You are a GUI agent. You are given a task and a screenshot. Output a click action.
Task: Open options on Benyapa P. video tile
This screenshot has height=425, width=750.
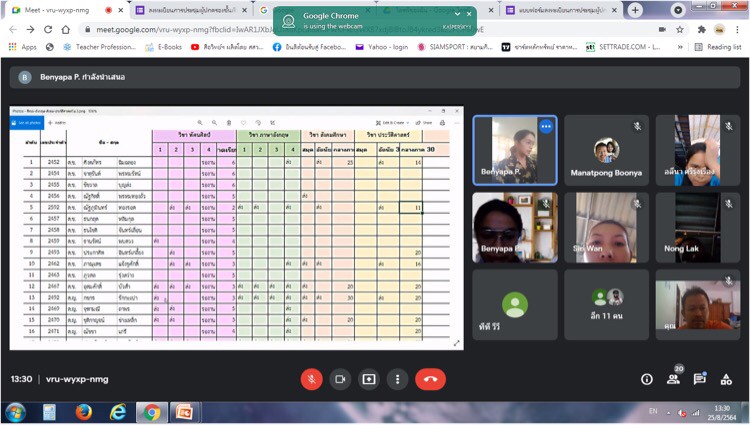[x=546, y=127]
